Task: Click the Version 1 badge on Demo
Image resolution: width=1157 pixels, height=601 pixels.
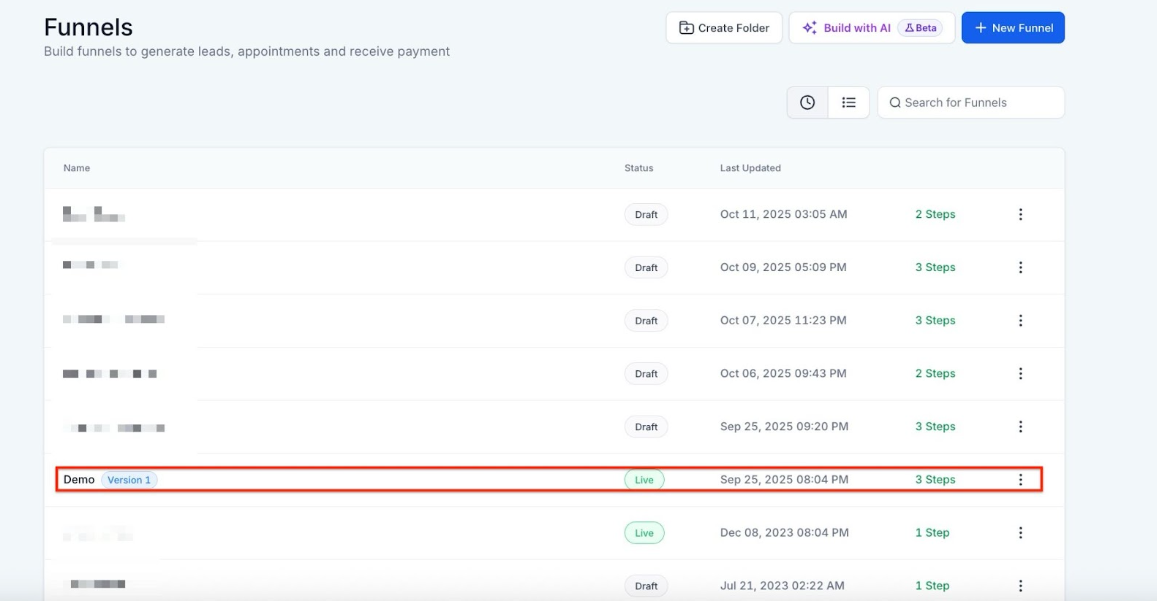Action: pyautogui.click(x=129, y=480)
